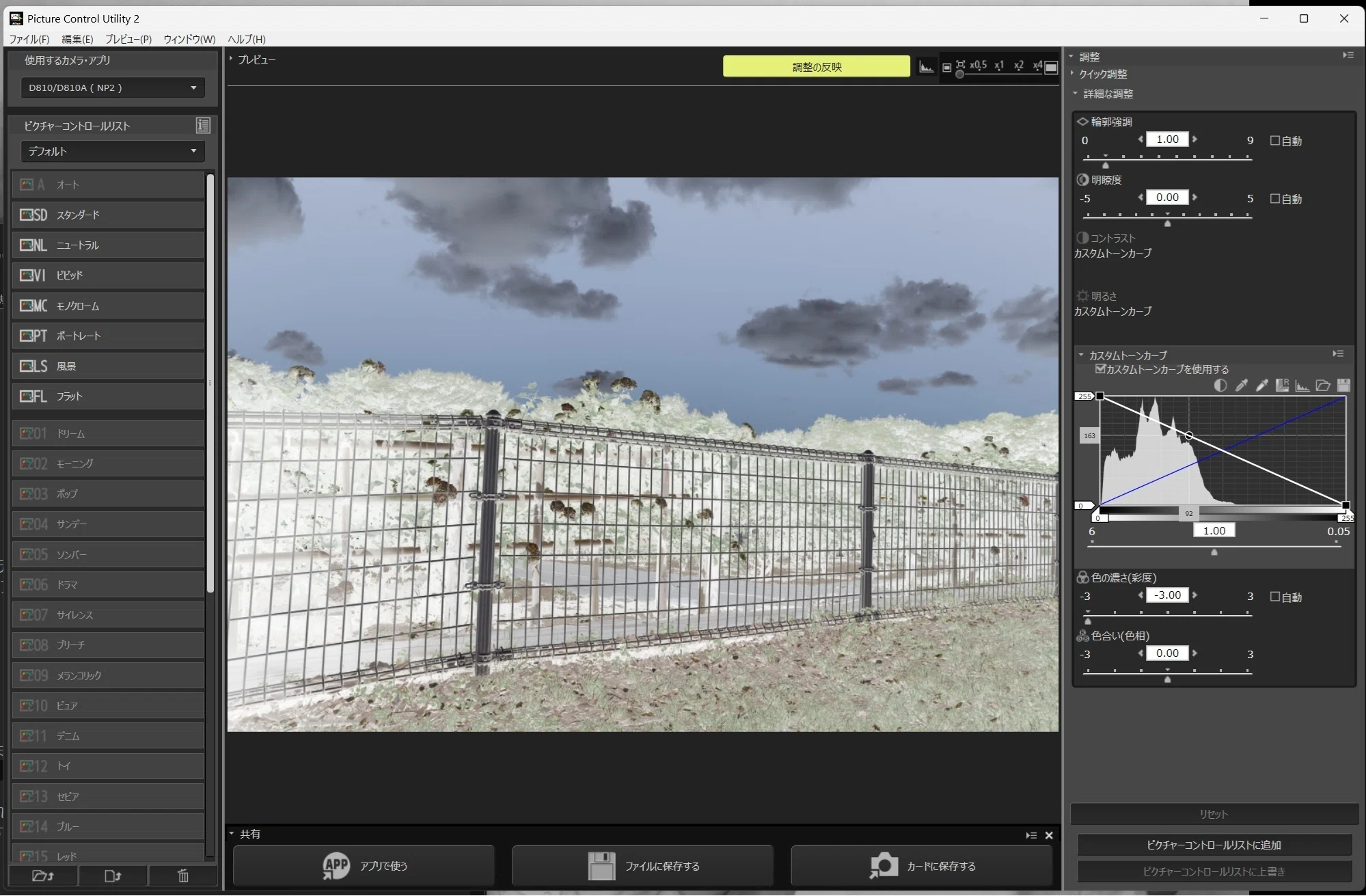Enable auto checkbox for saturation
Image resolution: width=1366 pixels, height=896 pixels.
1274,597
